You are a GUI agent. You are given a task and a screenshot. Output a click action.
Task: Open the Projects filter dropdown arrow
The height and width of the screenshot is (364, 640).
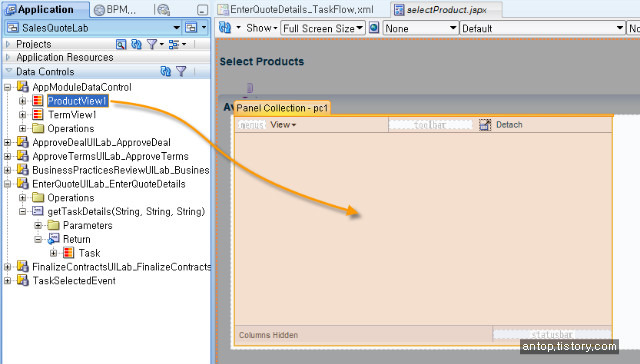coord(162,44)
